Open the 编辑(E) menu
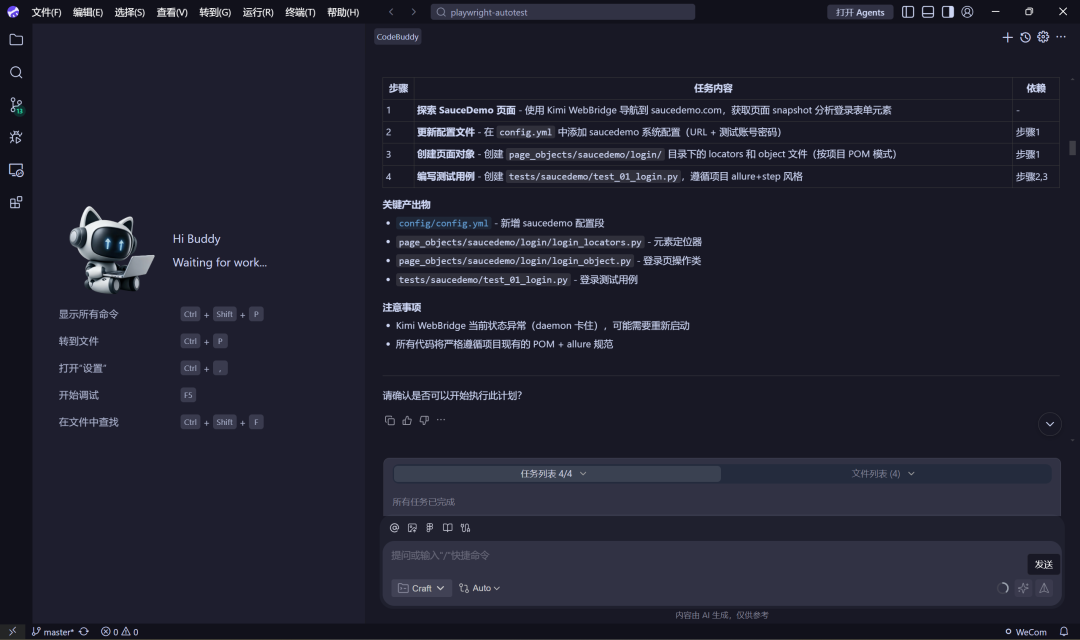This screenshot has height=640, width=1080. point(88,12)
